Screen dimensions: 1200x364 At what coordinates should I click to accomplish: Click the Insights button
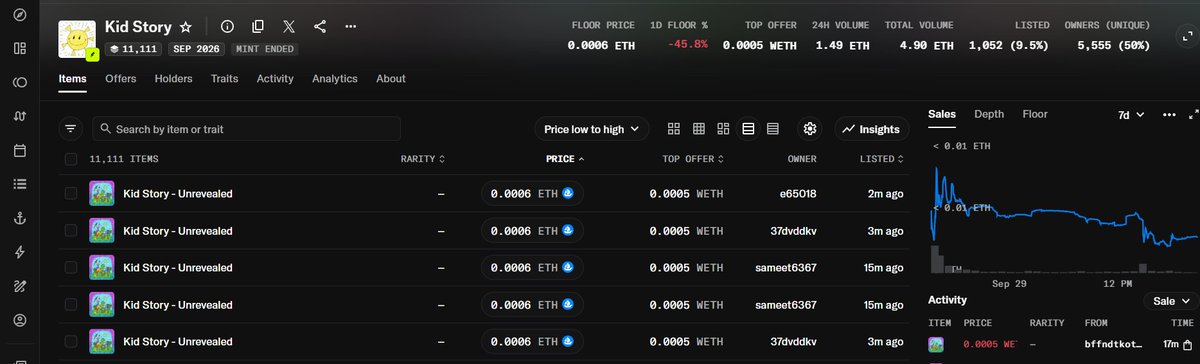coord(871,129)
